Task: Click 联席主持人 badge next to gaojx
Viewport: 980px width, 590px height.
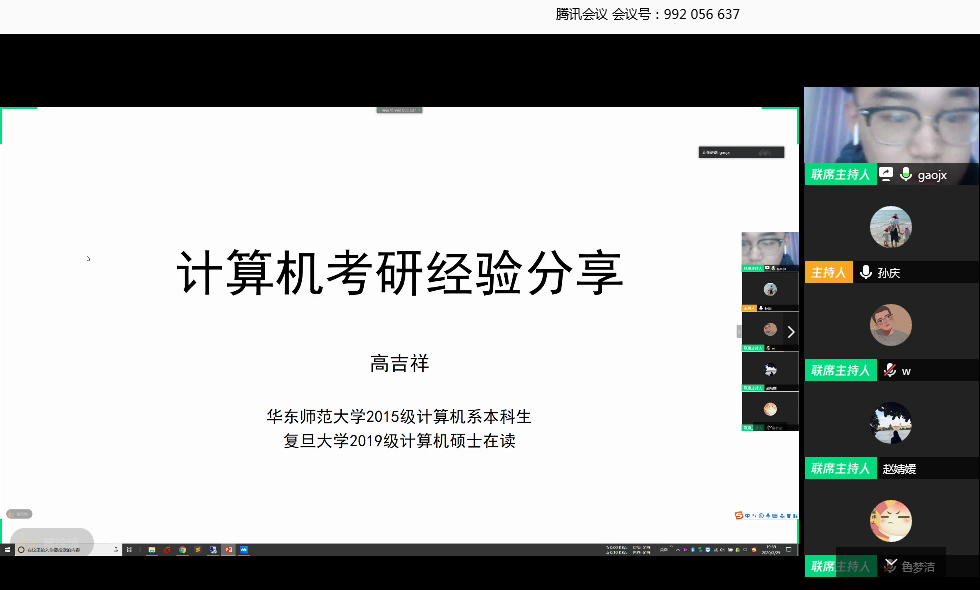Action: tap(840, 174)
